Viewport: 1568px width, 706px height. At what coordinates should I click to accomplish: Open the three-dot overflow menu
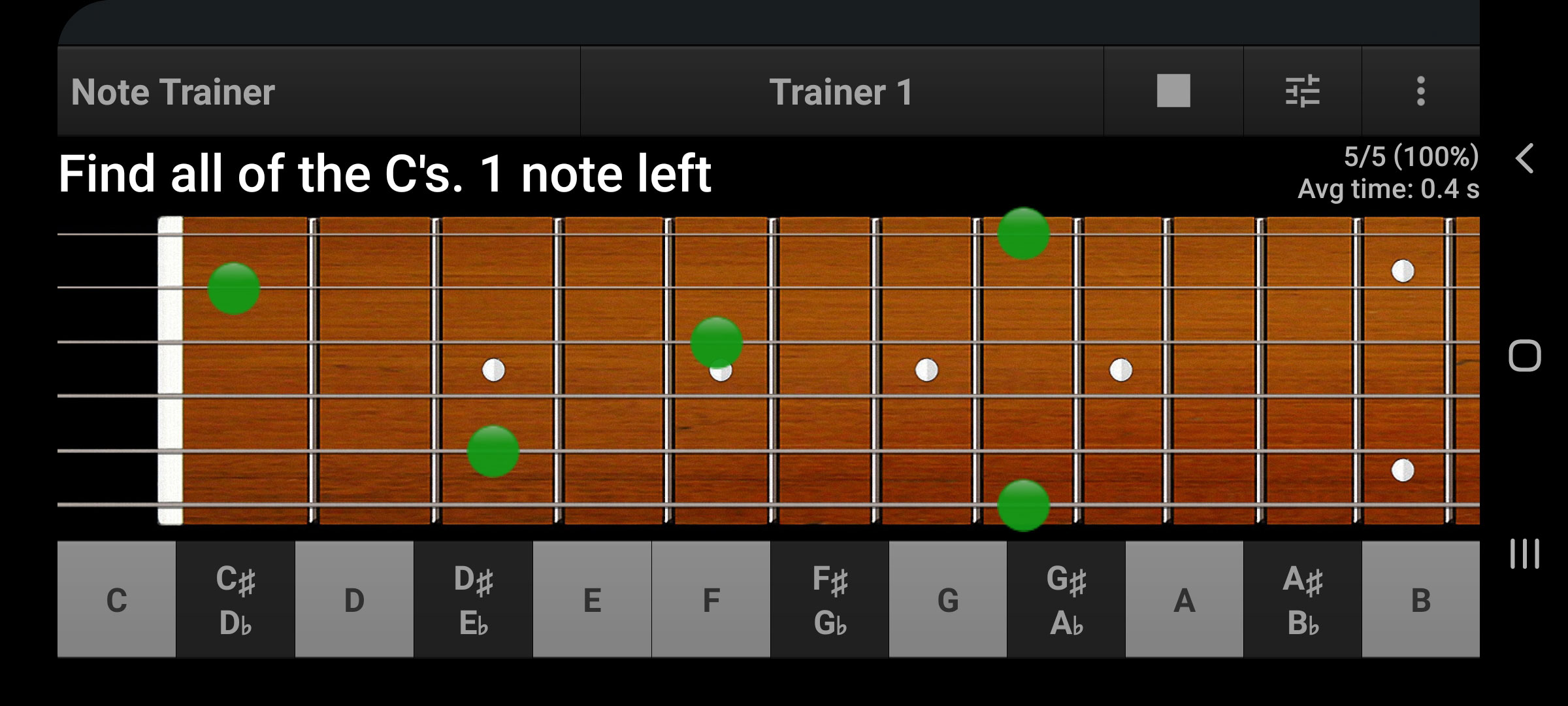tap(1420, 91)
